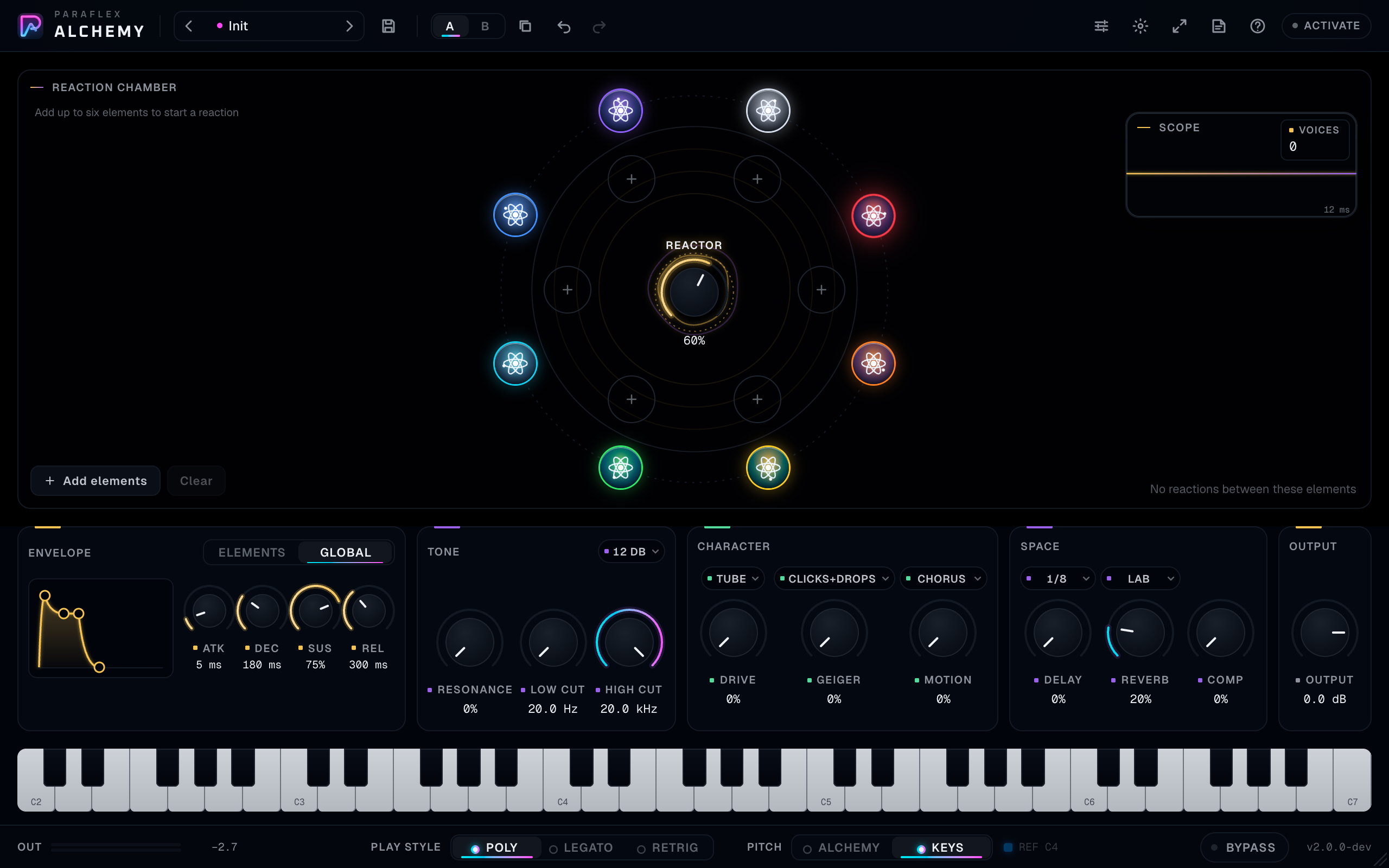1389x868 pixels.
Task: Select preset slot B
Action: coord(485,27)
